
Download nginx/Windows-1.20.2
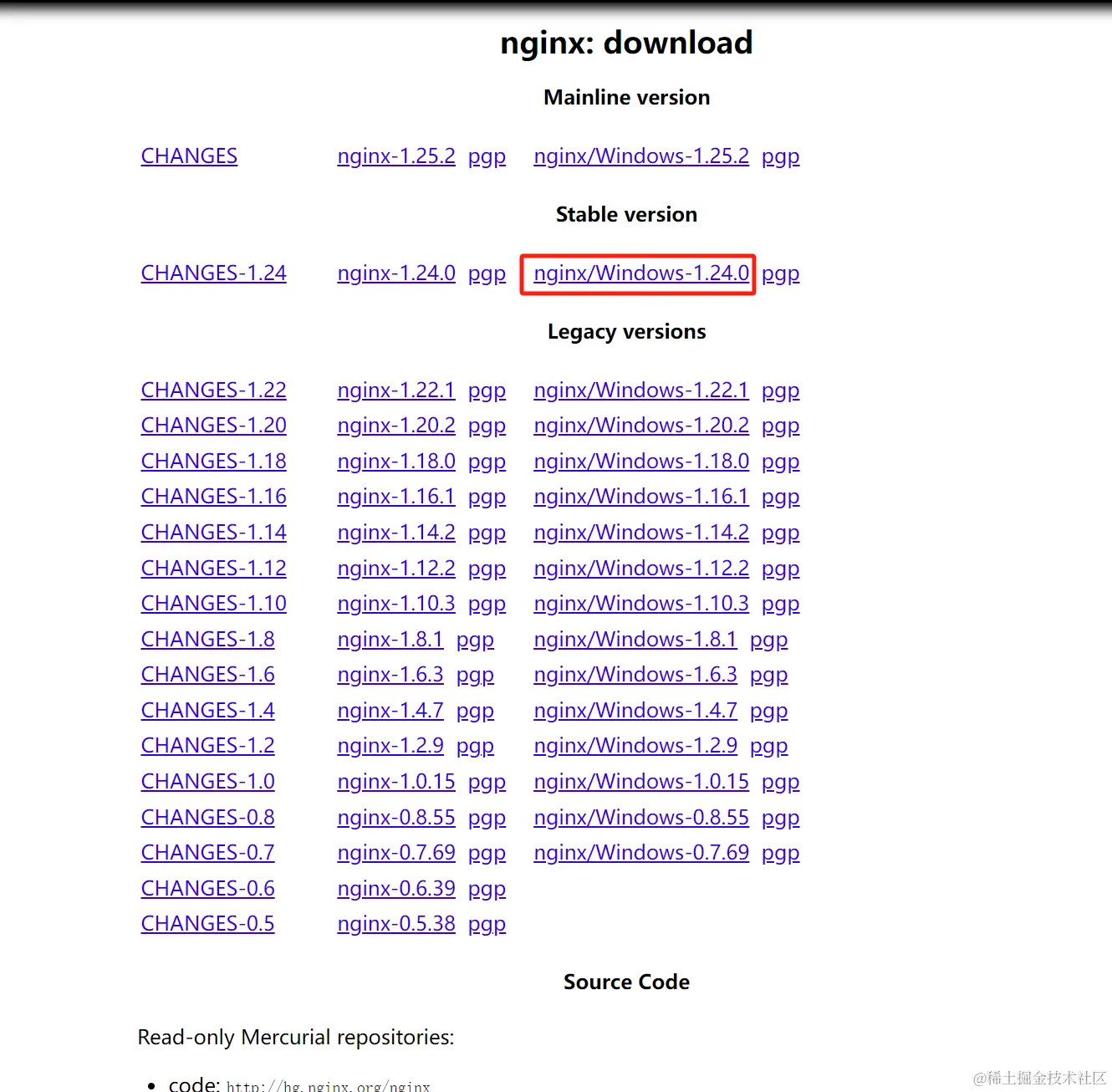tap(641, 426)
